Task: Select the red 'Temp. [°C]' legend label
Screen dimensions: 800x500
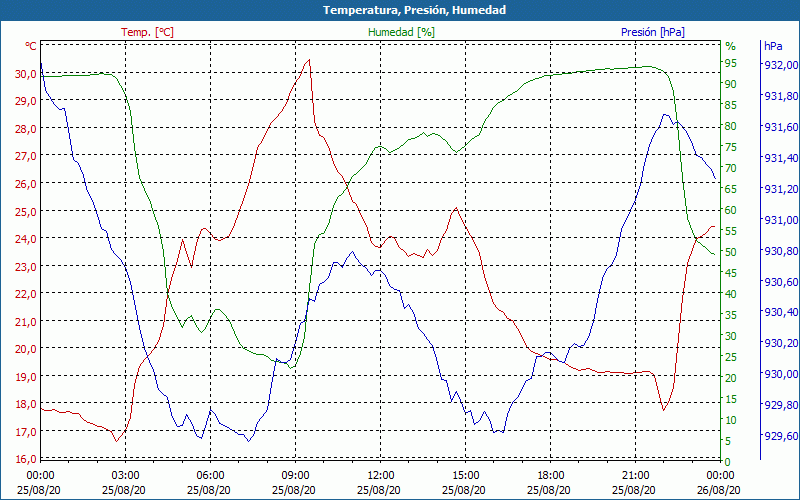Action: click(x=147, y=32)
